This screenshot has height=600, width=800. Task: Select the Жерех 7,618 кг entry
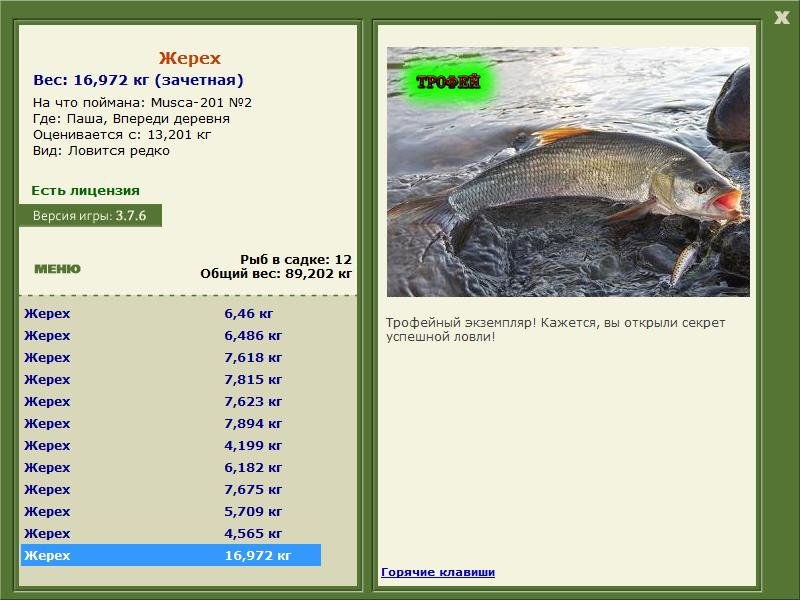(171, 357)
